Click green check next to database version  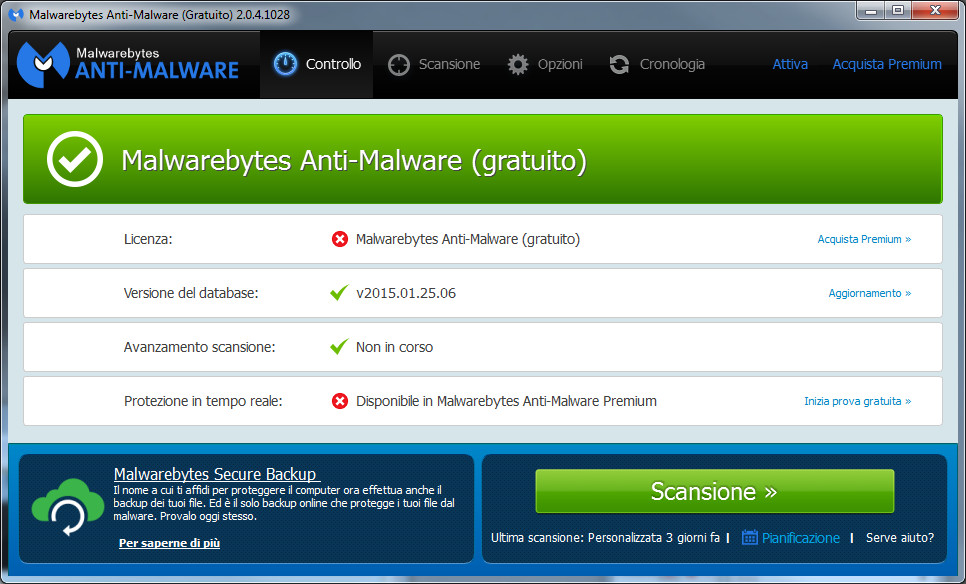(x=339, y=293)
